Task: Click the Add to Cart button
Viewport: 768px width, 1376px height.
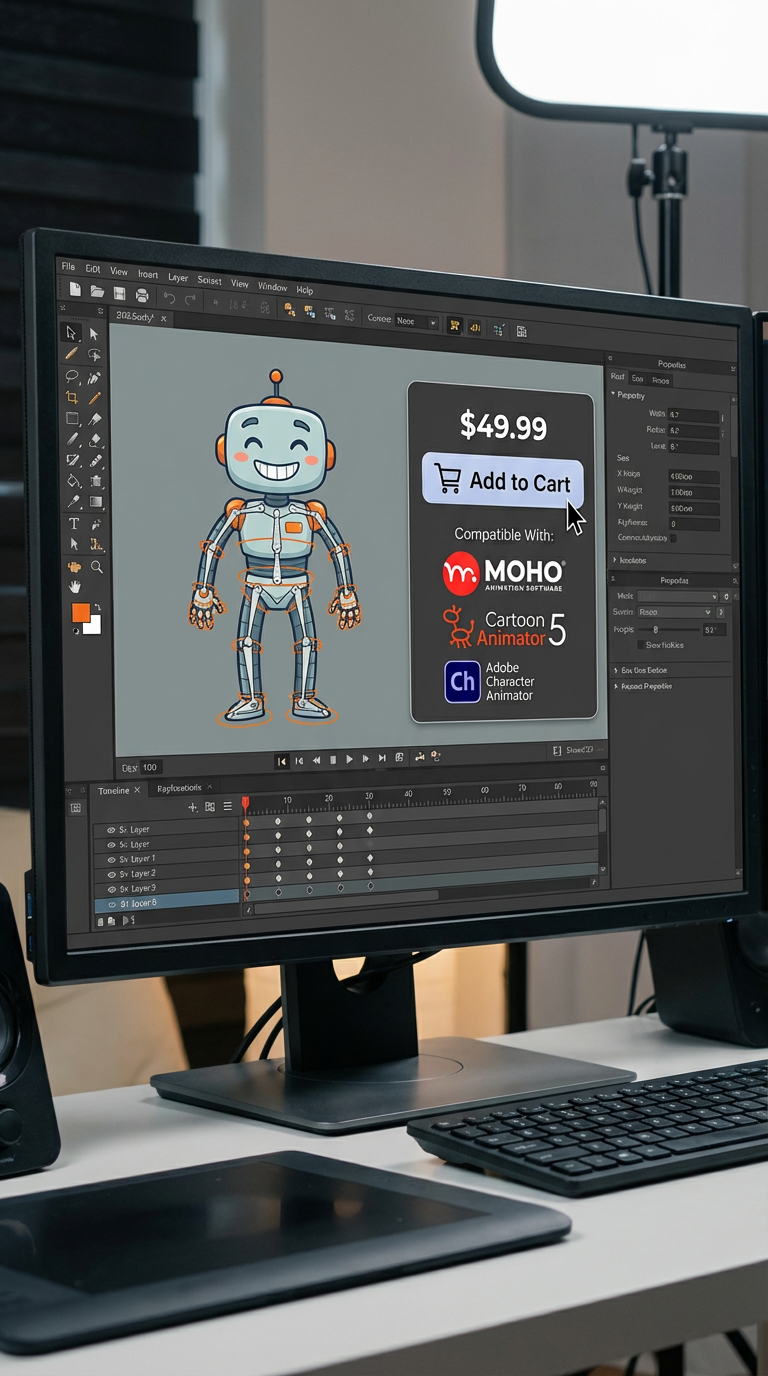Action: coord(503,480)
